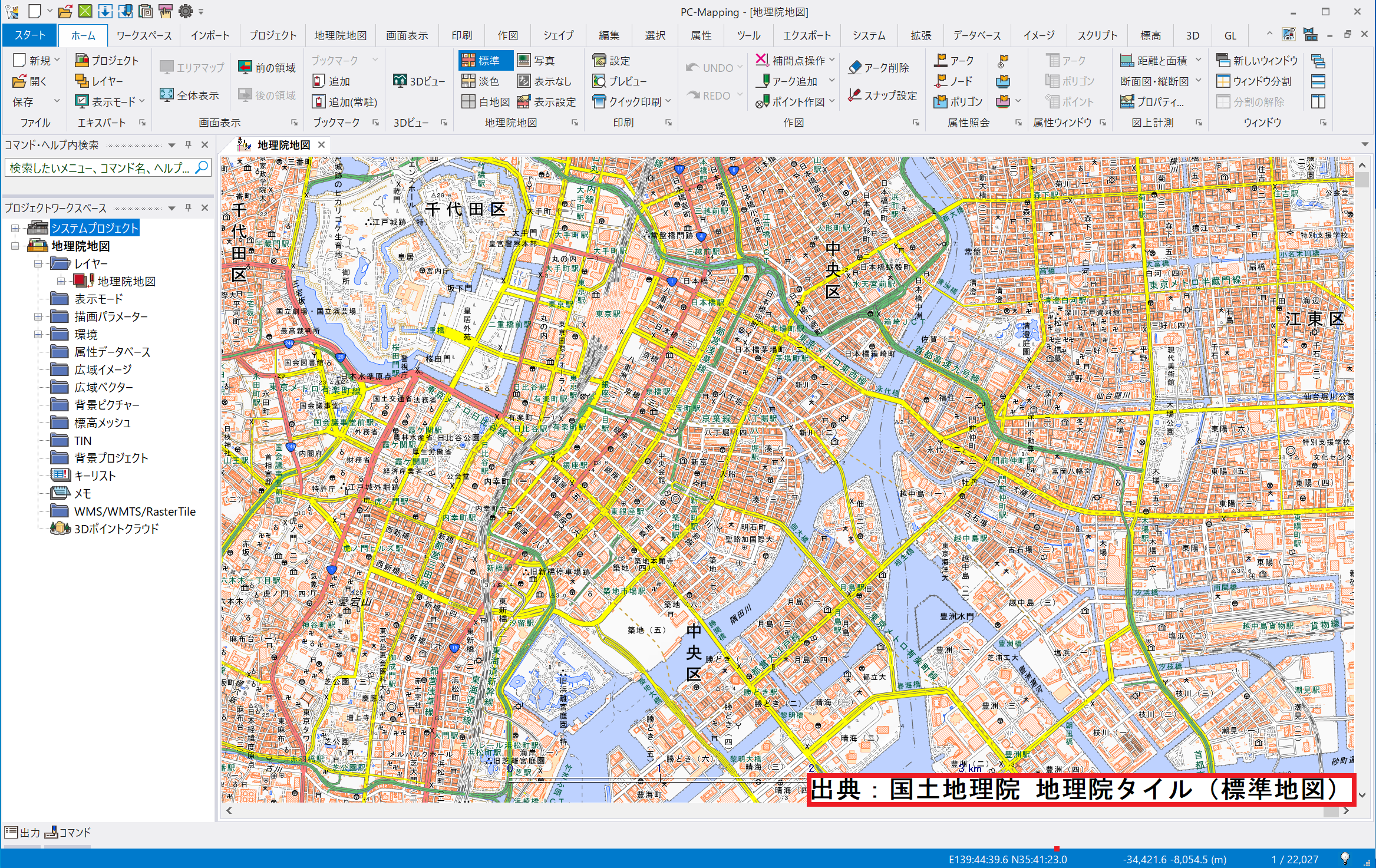This screenshot has width=1376, height=868.
Task: Pin the プロジェクトワークスペース panel
Action: click(188, 207)
